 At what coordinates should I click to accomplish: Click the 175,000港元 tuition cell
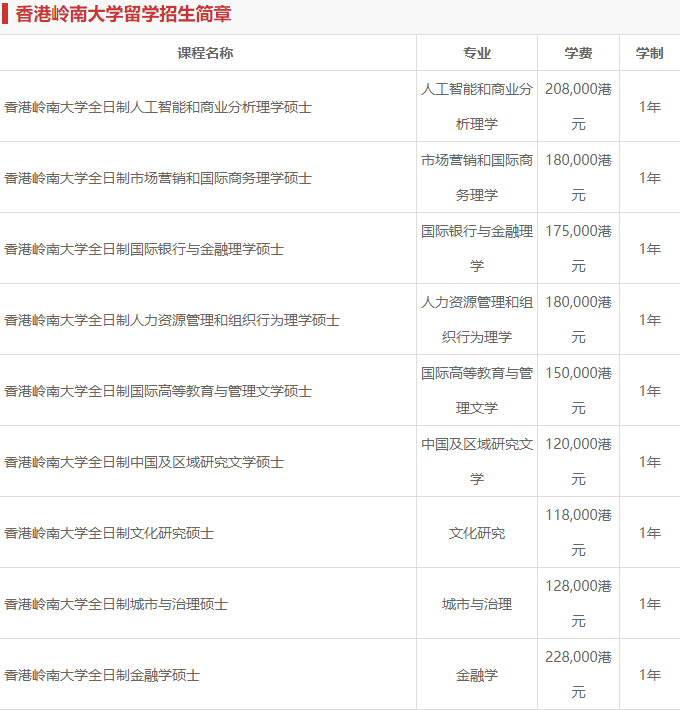click(578, 249)
